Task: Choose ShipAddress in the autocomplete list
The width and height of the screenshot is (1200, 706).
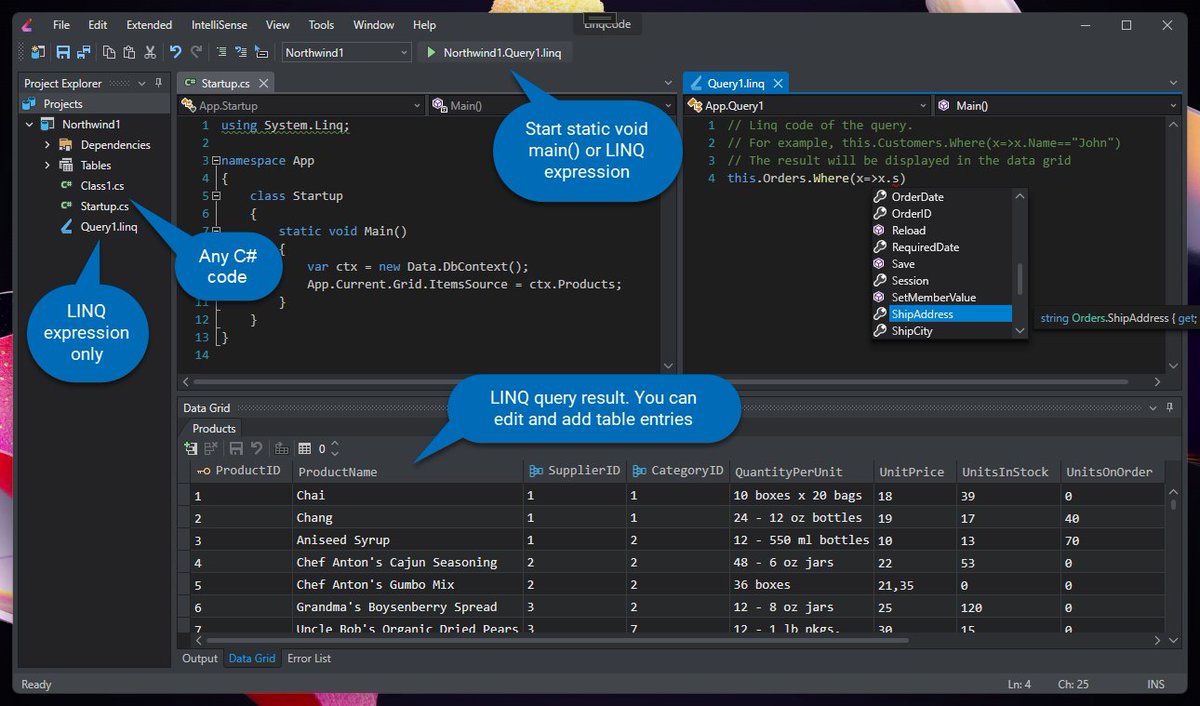Action: coord(941,314)
